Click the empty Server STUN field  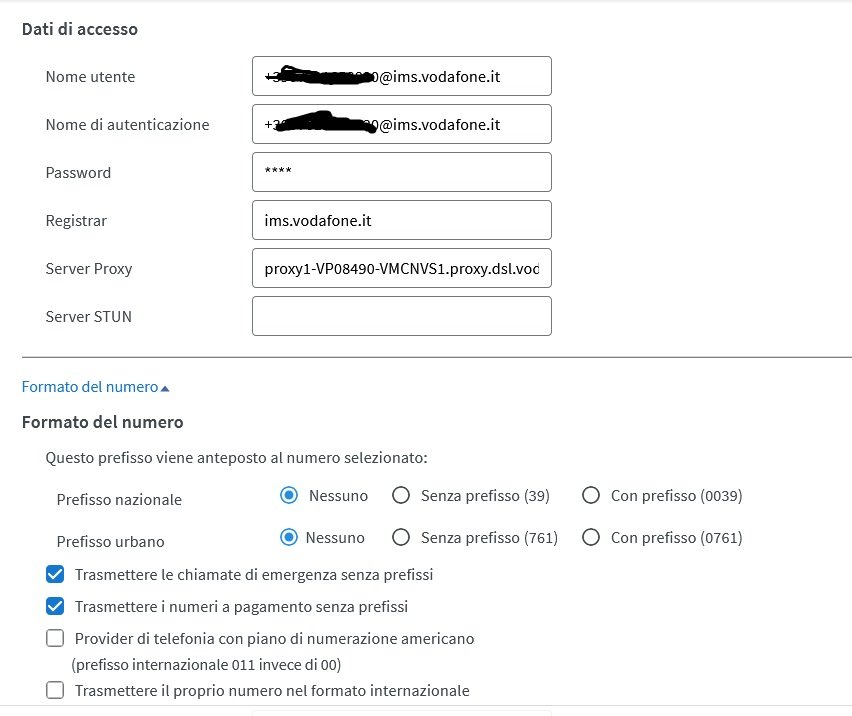point(401,316)
